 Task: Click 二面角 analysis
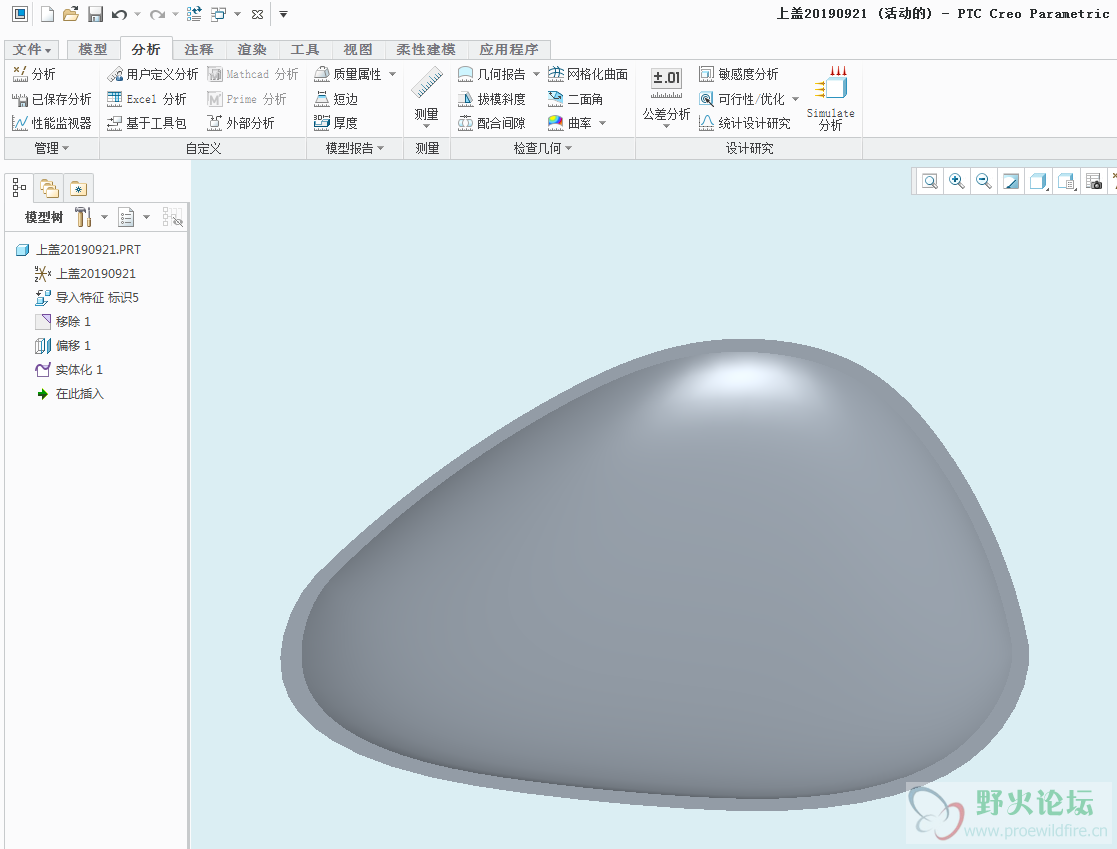pos(575,99)
